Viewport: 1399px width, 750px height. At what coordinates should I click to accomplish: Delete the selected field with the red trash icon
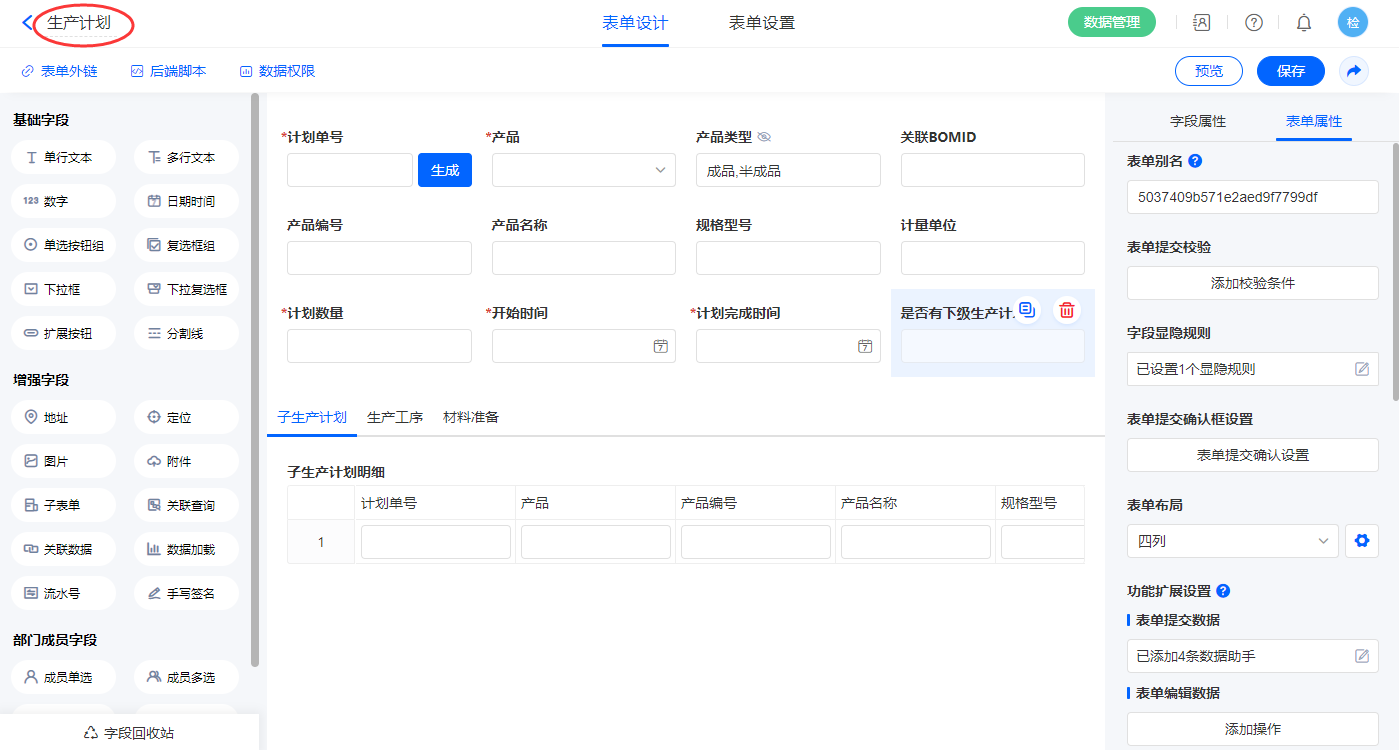[1067, 310]
